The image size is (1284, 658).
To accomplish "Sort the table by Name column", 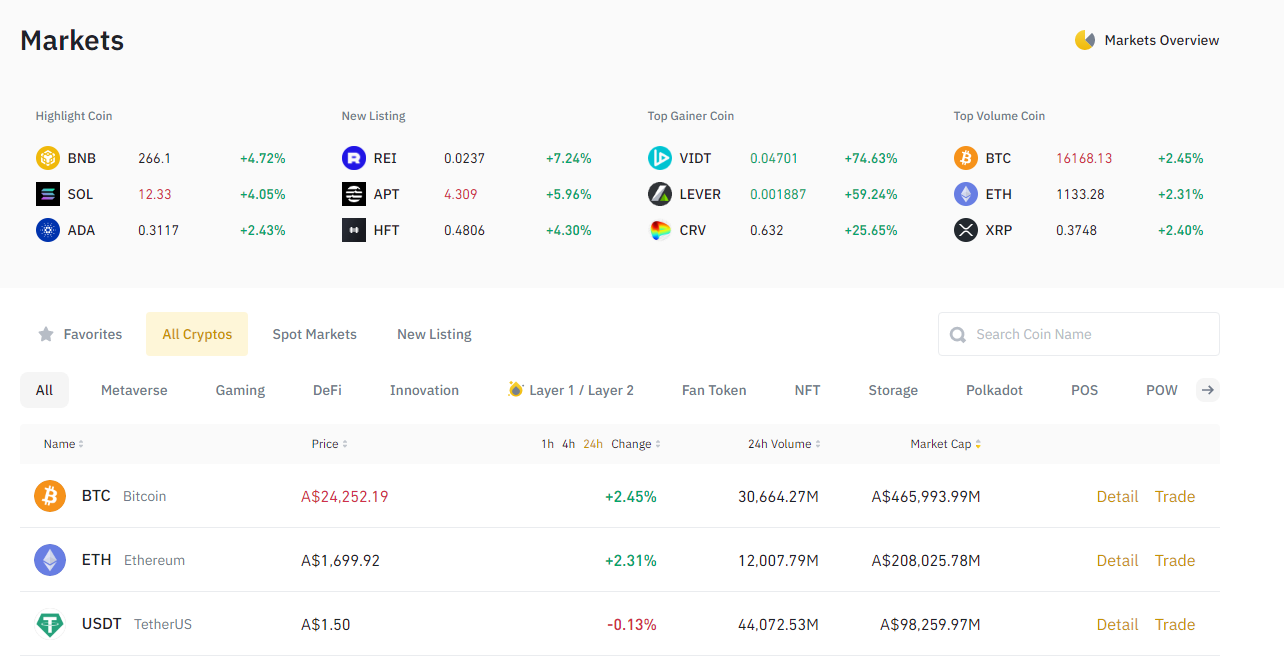I will tap(64, 444).
